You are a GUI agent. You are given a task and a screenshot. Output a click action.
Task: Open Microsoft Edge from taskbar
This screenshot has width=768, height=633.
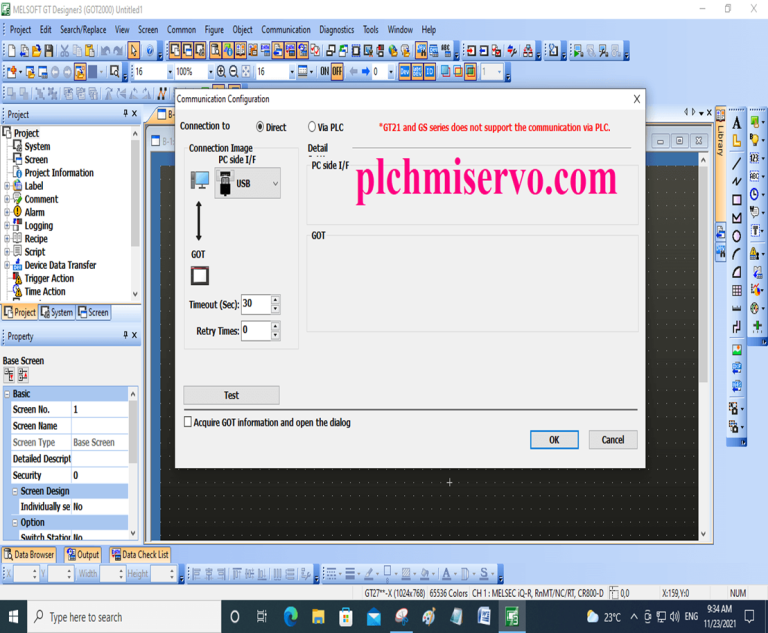(291, 617)
